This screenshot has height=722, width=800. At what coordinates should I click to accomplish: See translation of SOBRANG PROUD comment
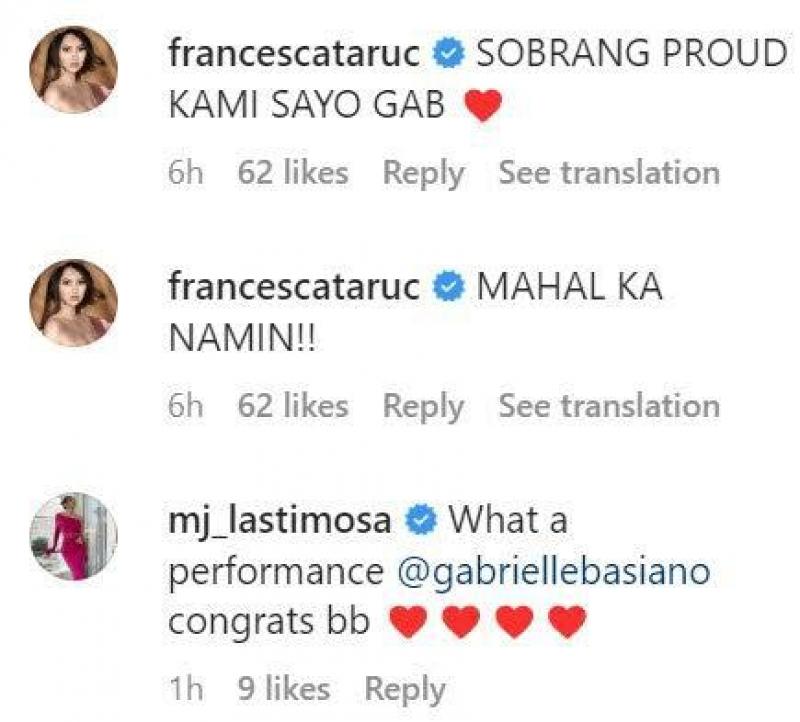608,173
